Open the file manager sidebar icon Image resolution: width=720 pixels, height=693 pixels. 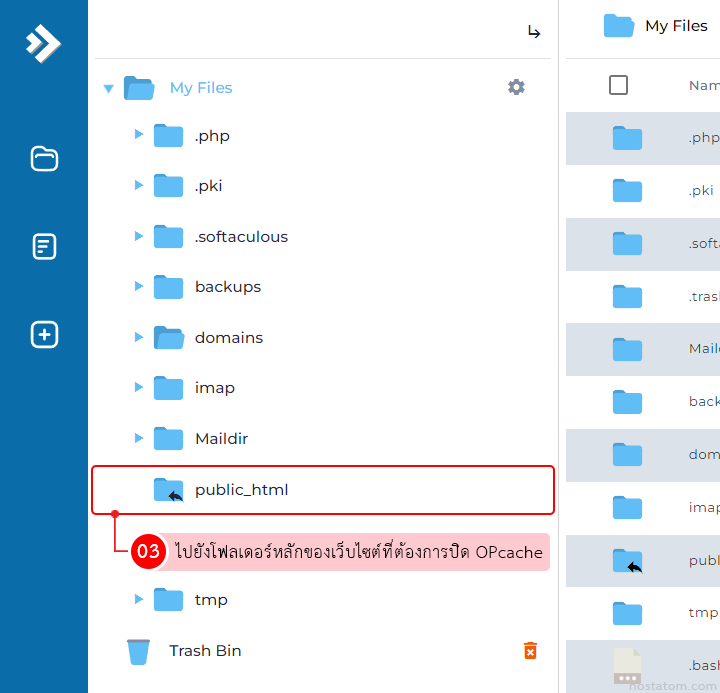(x=44, y=159)
